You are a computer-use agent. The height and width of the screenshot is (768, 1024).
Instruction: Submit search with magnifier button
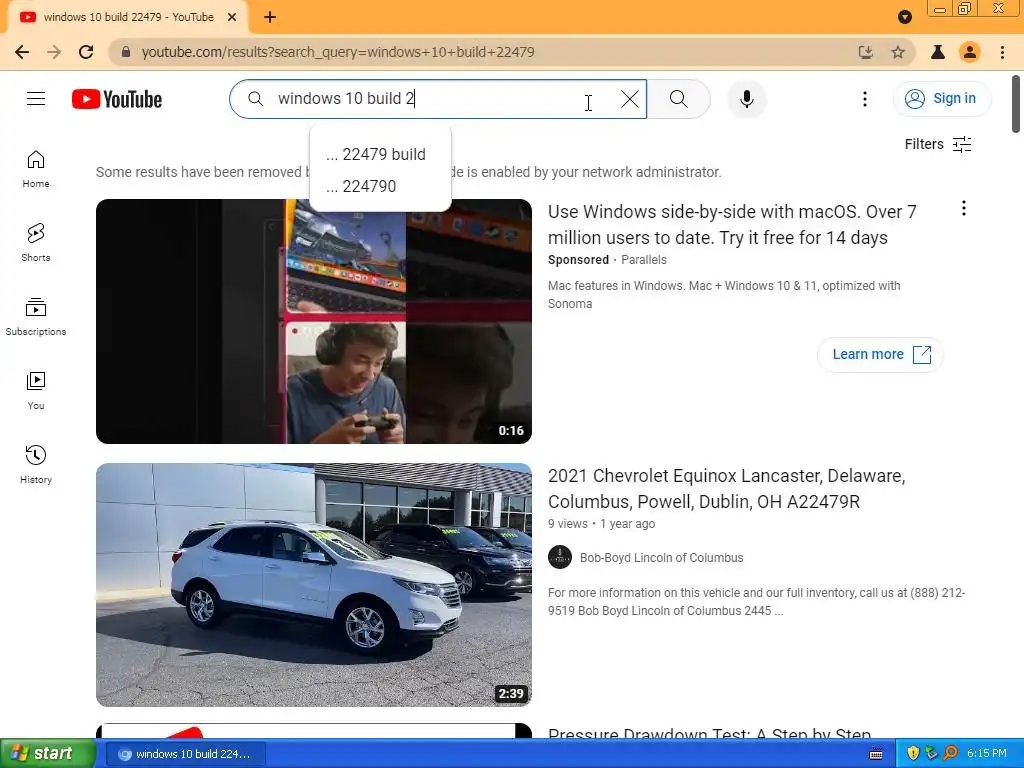click(679, 99)
